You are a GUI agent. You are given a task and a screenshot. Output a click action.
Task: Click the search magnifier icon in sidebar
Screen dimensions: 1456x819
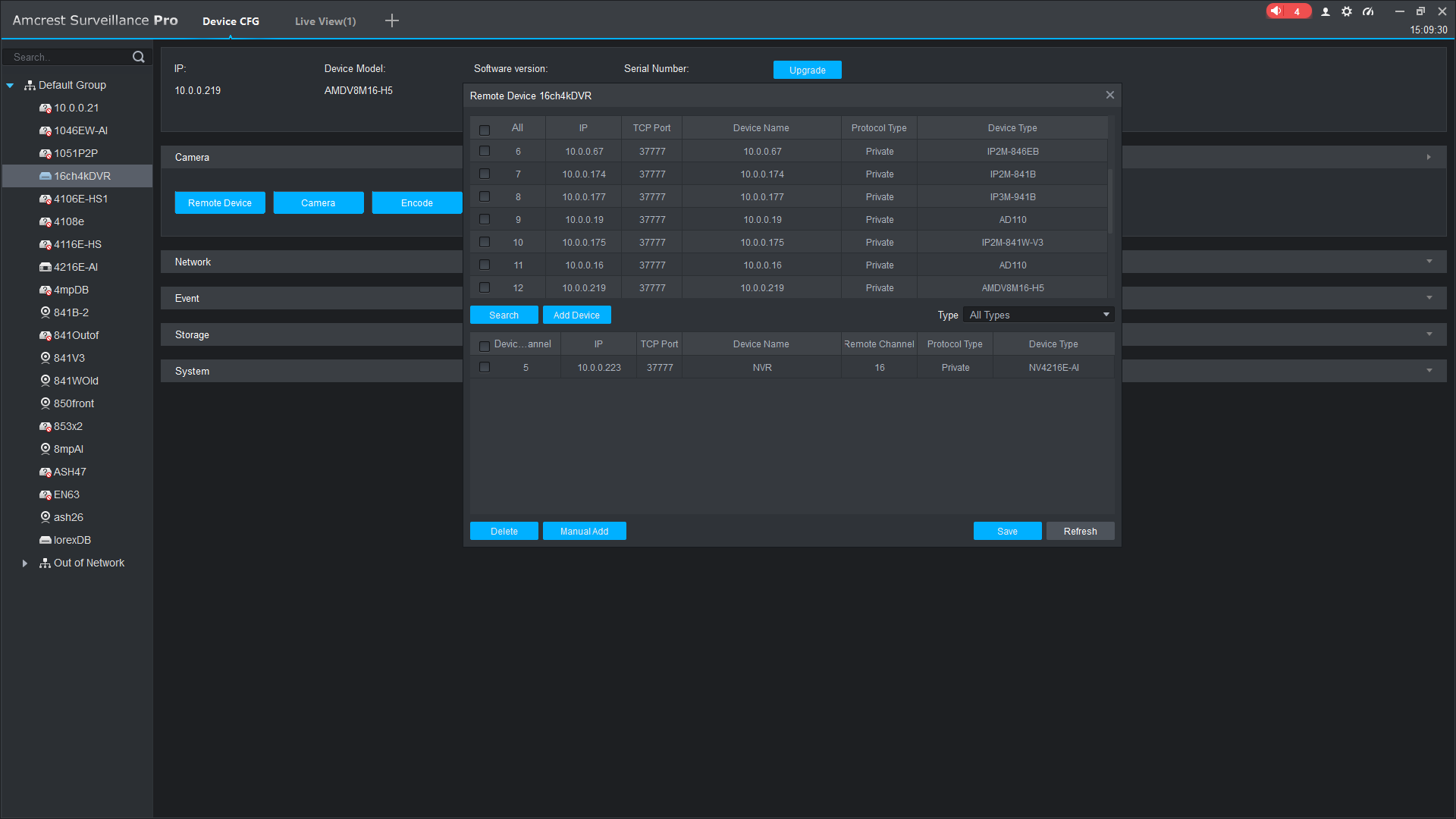tap(138, 57)
